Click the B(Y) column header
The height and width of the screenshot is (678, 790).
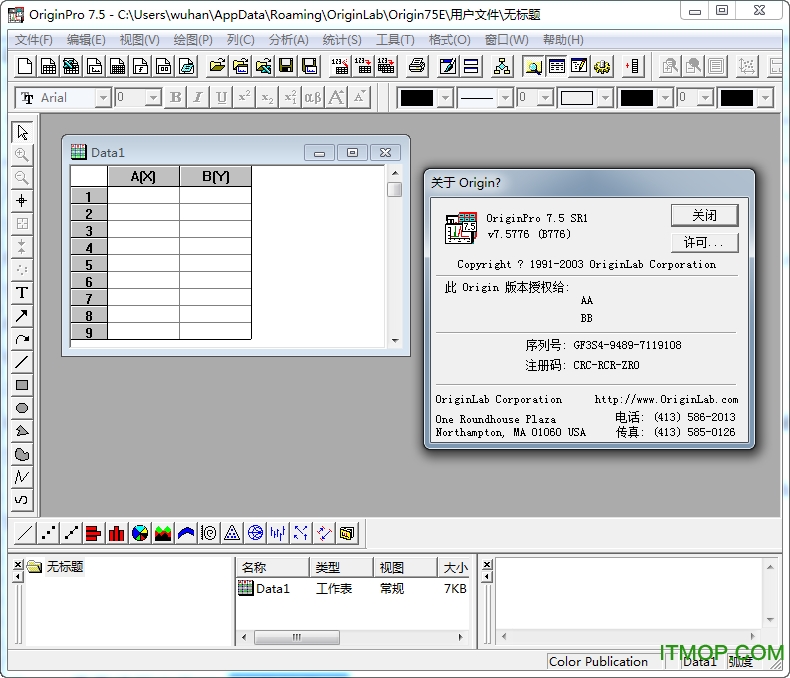coord(215,176)
